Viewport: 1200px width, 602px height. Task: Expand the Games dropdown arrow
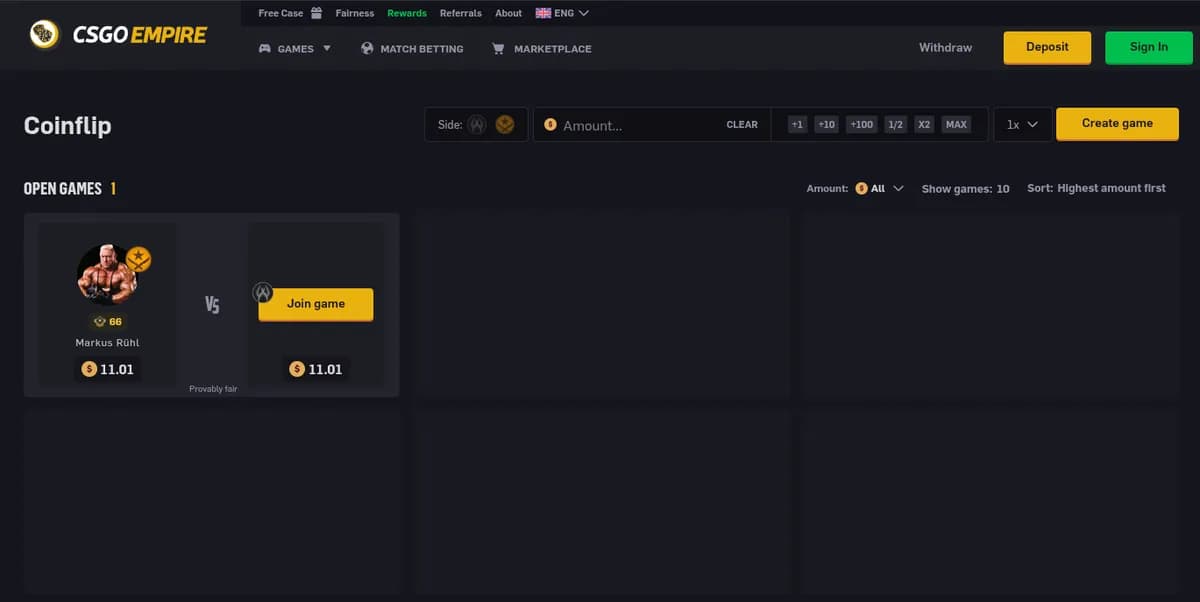[326, 48]
